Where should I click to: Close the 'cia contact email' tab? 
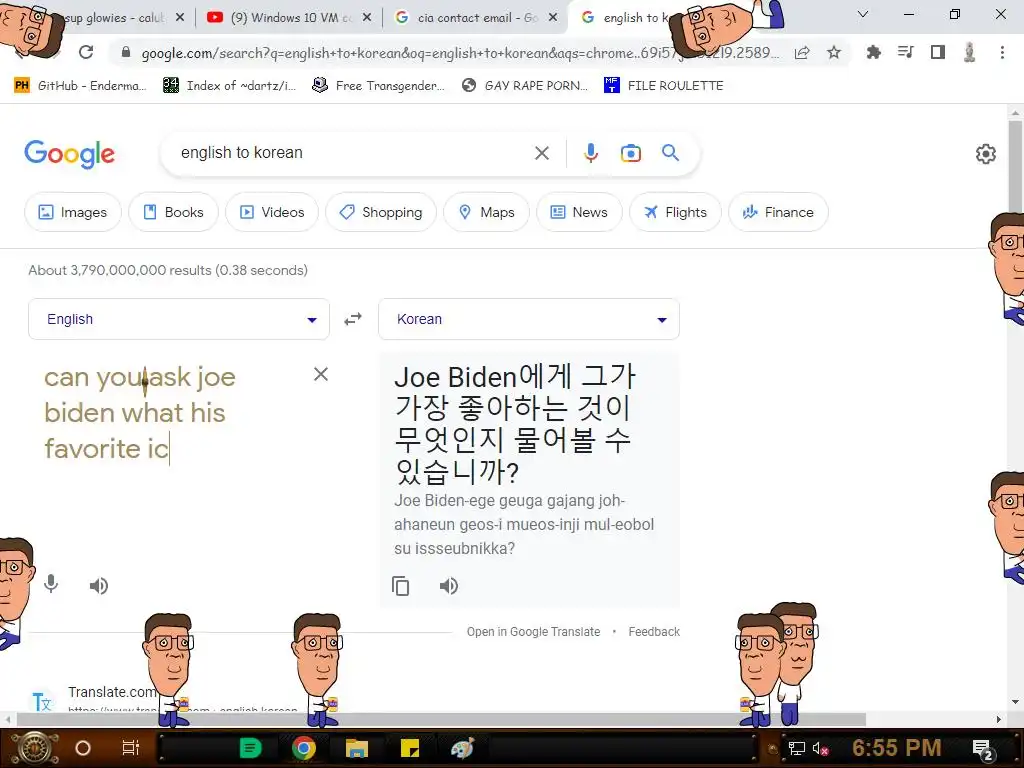(553, 18)
